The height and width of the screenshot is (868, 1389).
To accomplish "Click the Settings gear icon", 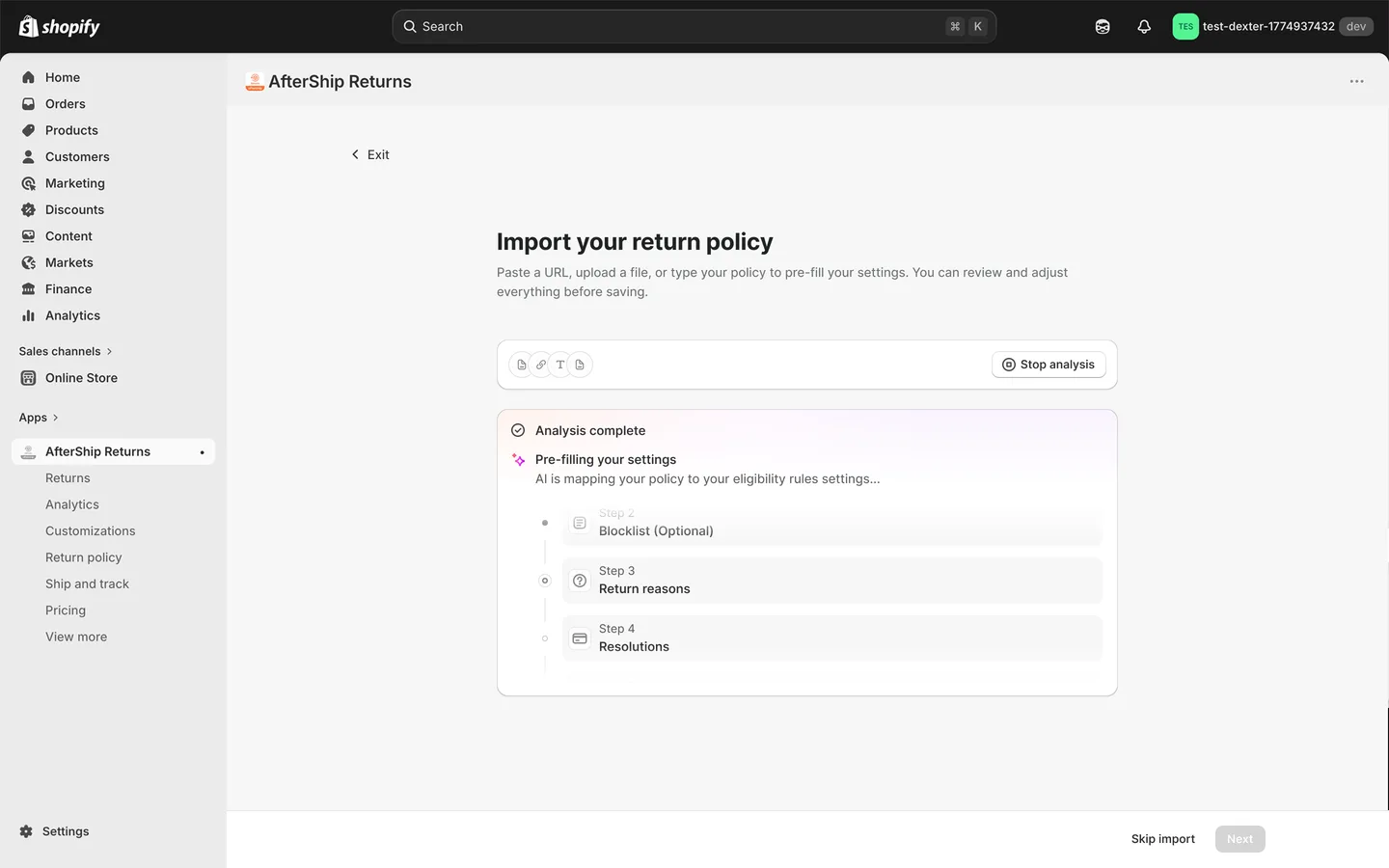I will pos(26,831).
